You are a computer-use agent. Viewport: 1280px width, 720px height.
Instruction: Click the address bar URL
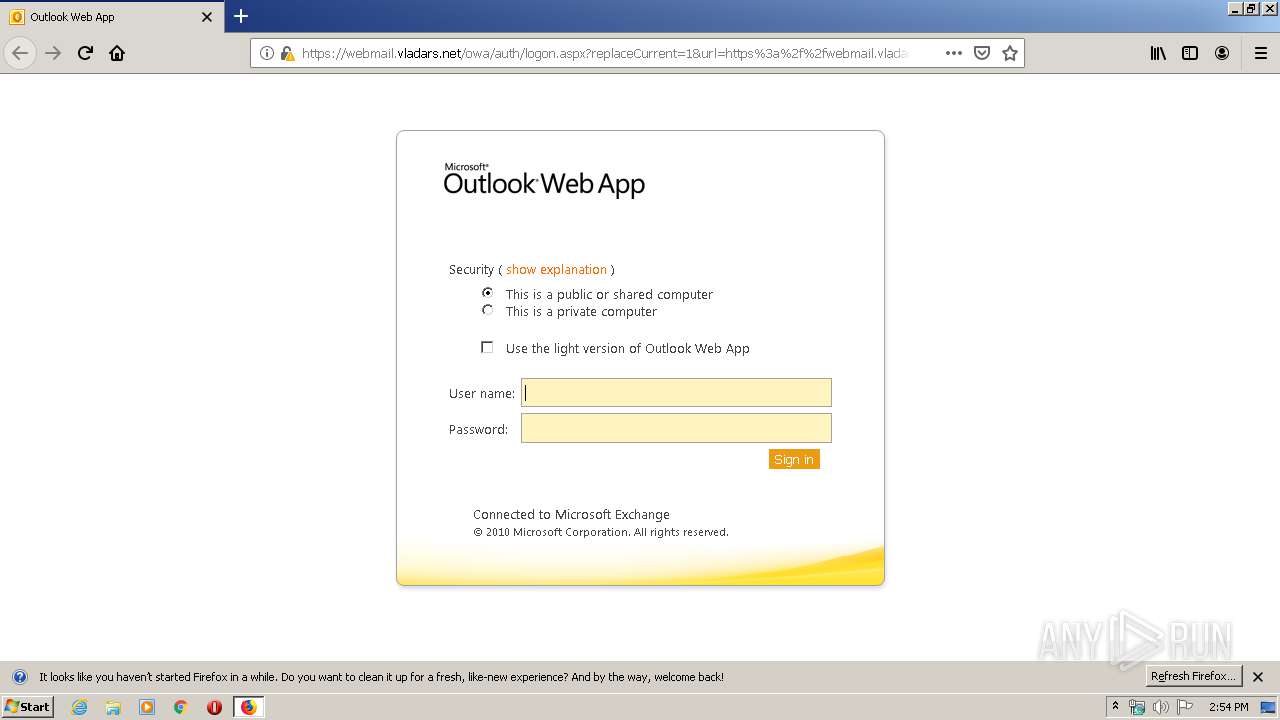[x=604, y=53]
